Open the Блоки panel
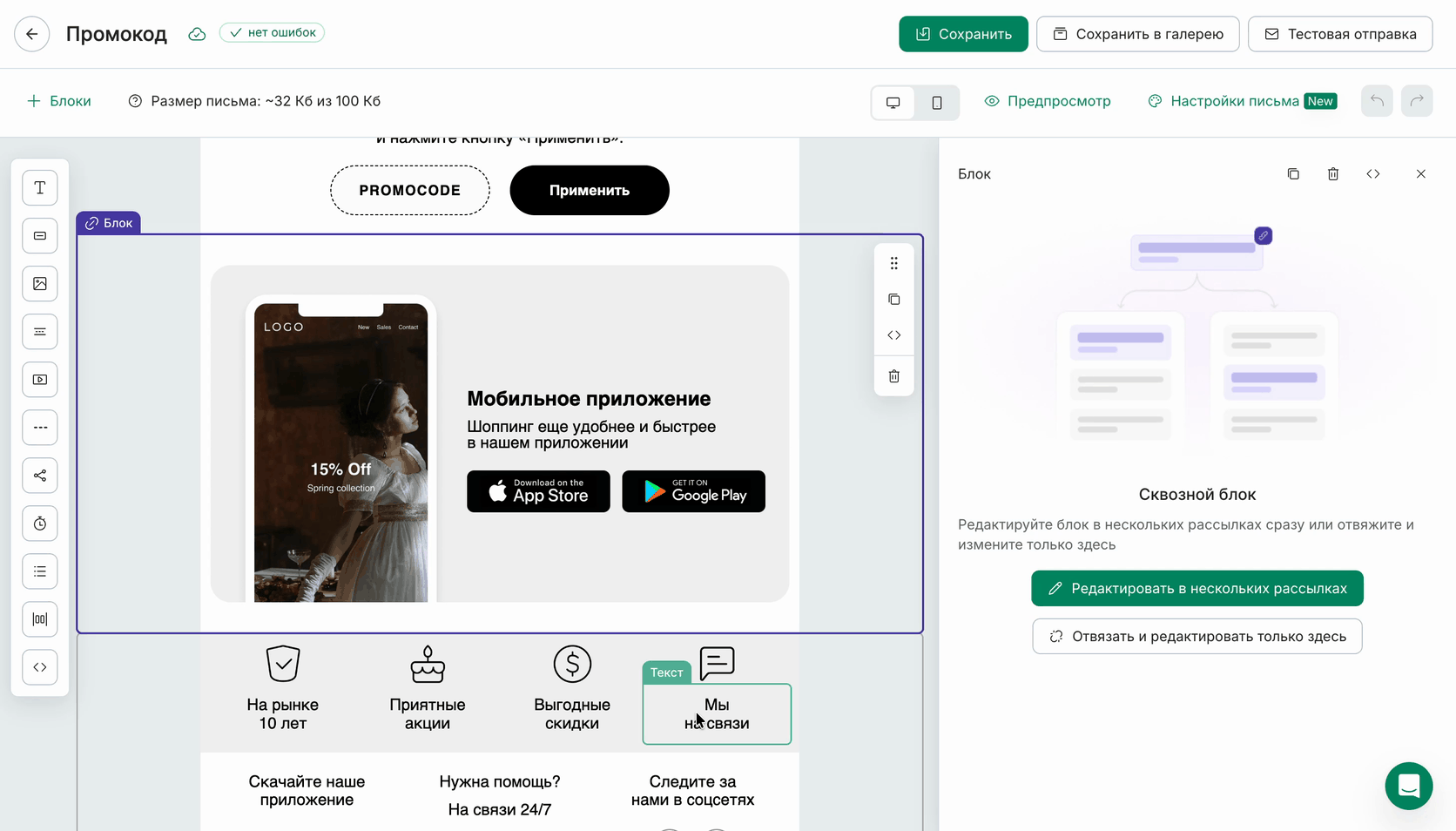The width and height of the screenshot is (1456, 831). [59, 101]
